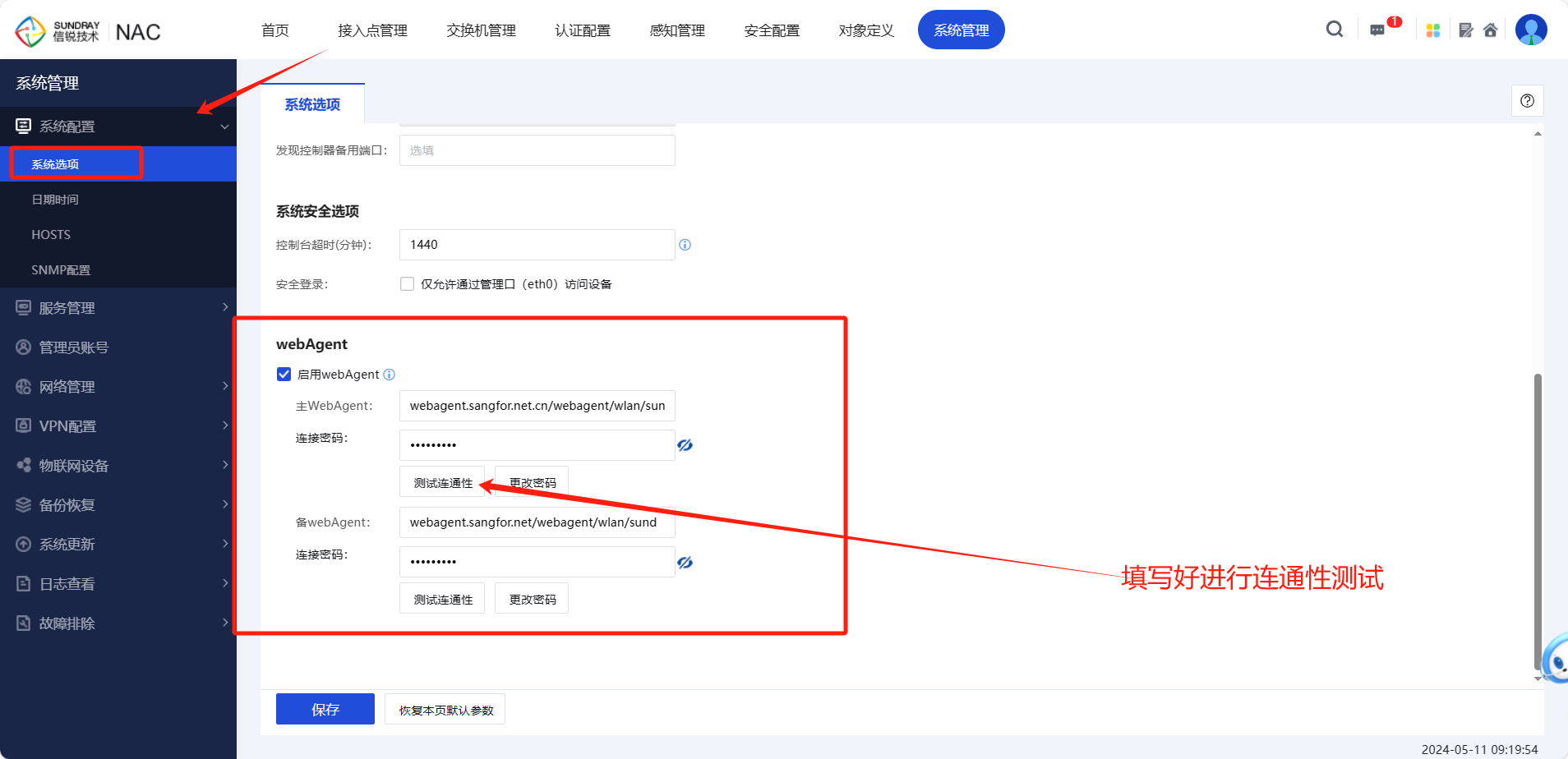Click the 系统更新 sidebar icon

(24, 544)
